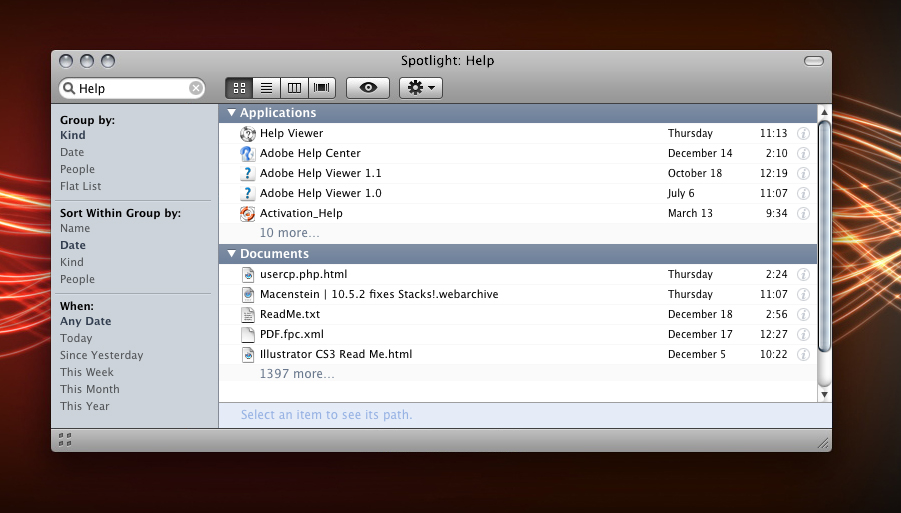Click the Quick Look eye button
The width and height of the screenshot is (901, 513).
(x=368, y=88)
